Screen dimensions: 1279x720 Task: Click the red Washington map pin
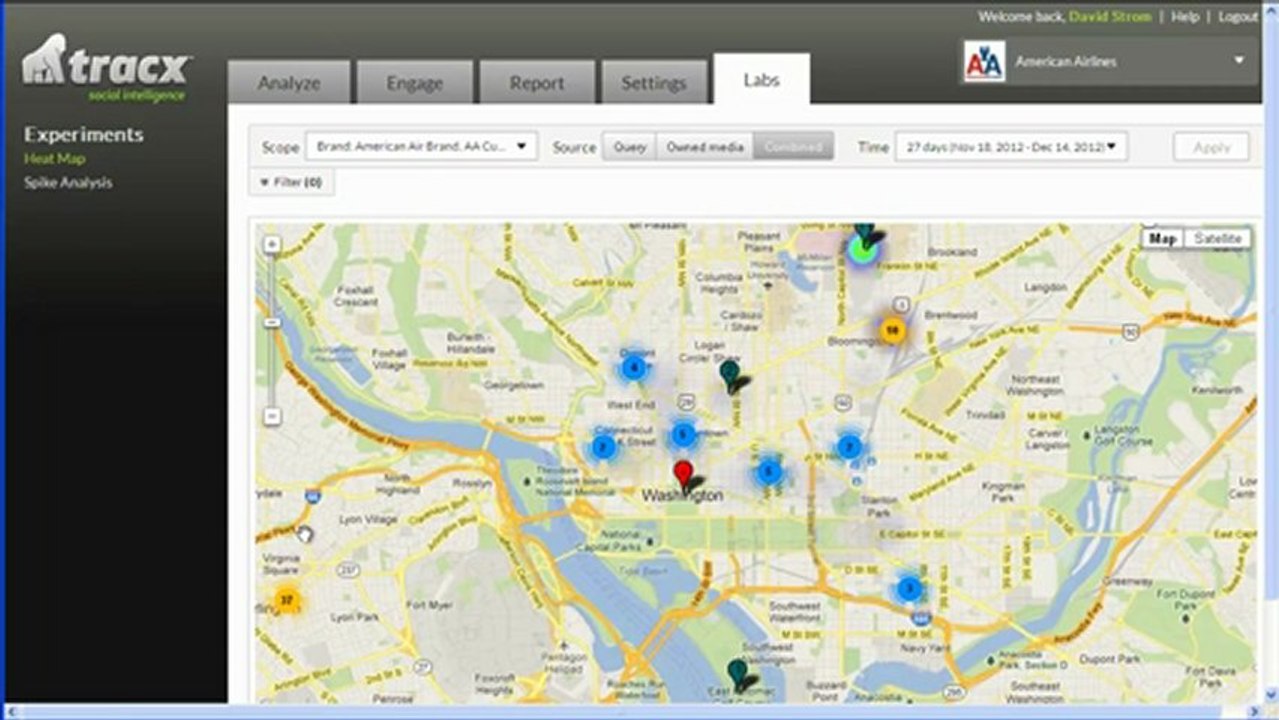click(683, 474)
